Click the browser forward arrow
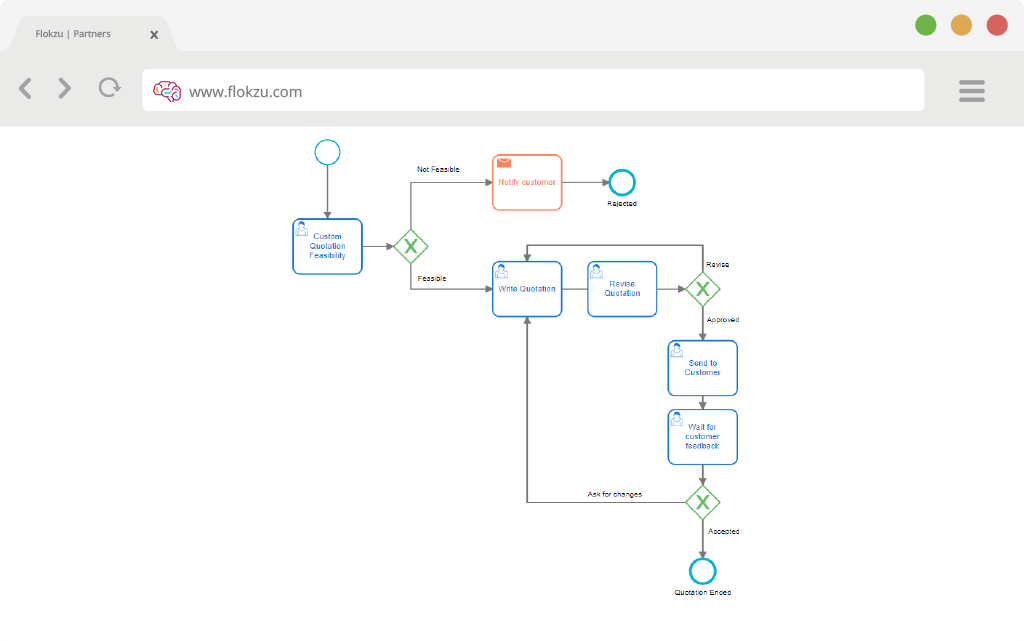This screenshot has width=1024, height=641. [x=64, y=88]
